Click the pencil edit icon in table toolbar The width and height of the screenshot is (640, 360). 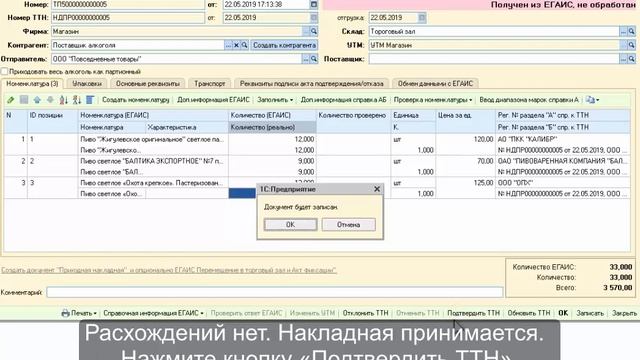tap(11, 100)
